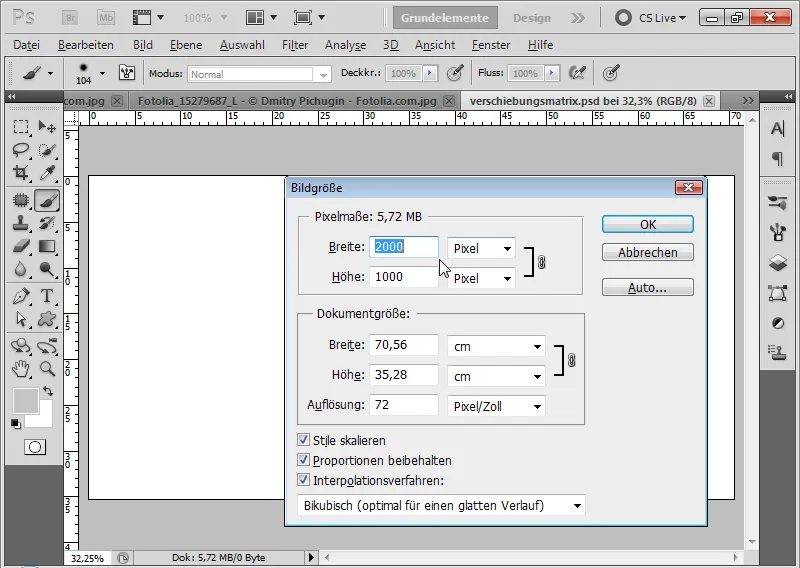This screenshot has height=568, width=800.
Task: Select the Quick Selection tool
Action: pos(47,150)
